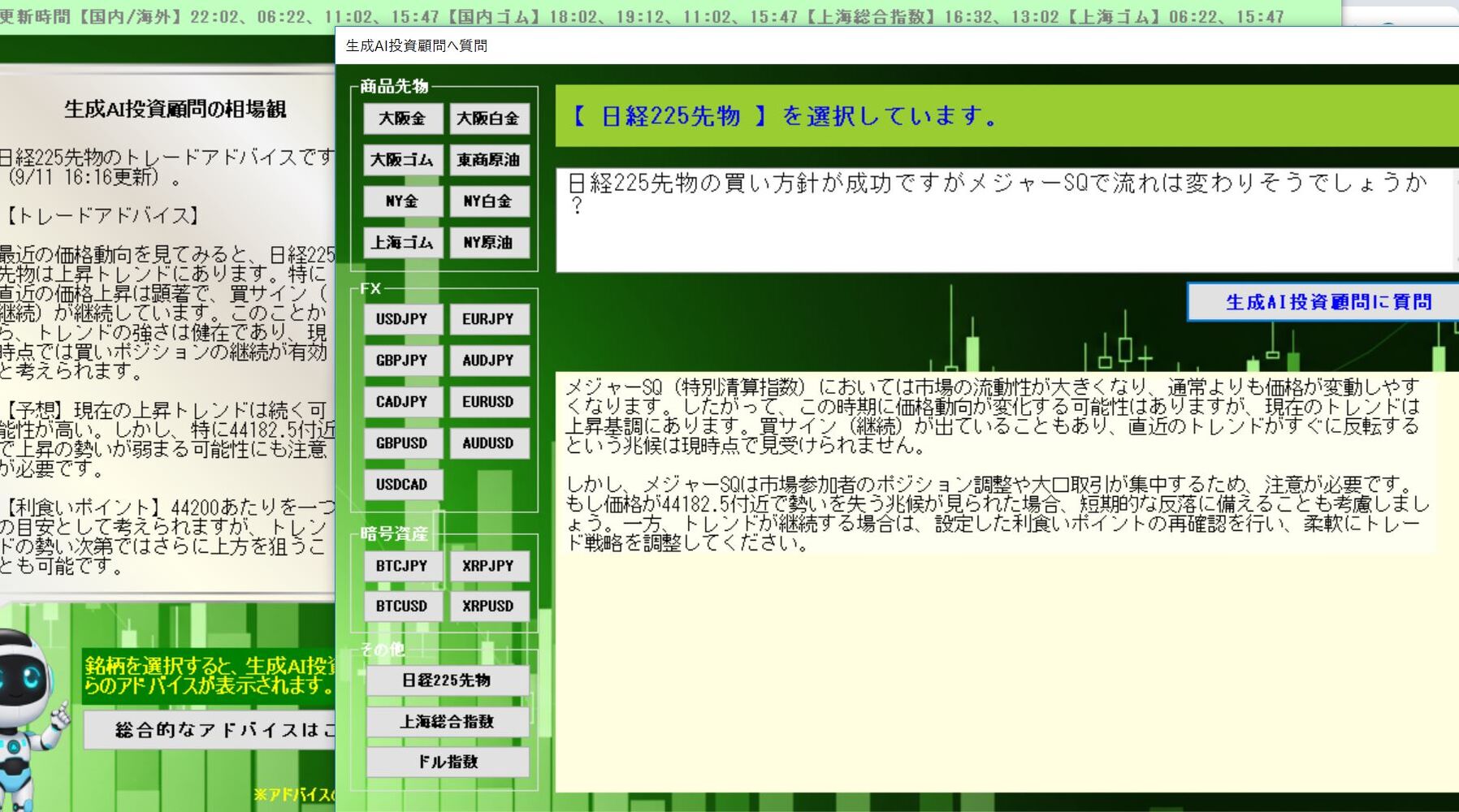Screen dimensions: 1459x812
Task: Click the 日経225先物 selection banner
Action: [1007, 116]
